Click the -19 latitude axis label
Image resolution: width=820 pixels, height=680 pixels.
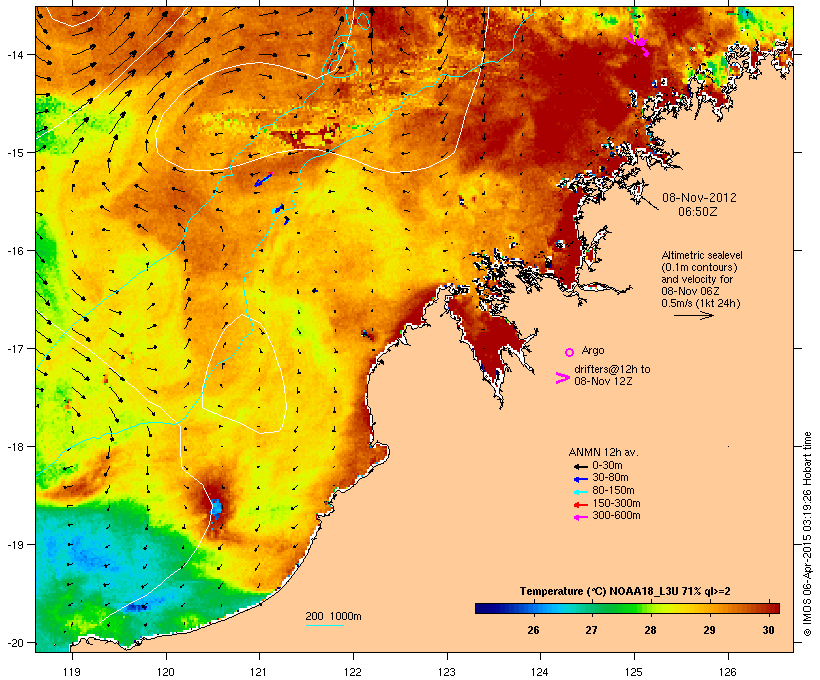pyautogui.click(x=14, y=545)
